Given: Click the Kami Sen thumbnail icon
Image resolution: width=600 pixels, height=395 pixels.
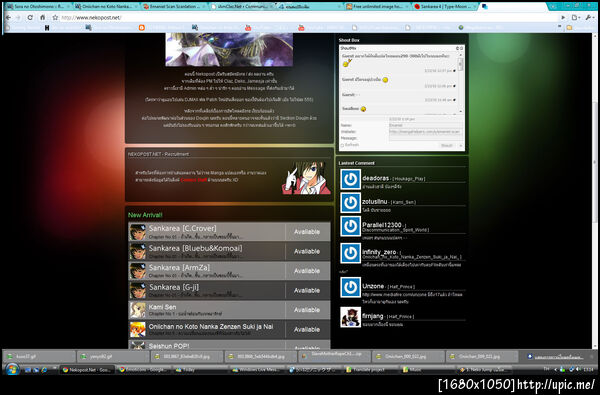Looking at the screenshot, I should point(137,310).
